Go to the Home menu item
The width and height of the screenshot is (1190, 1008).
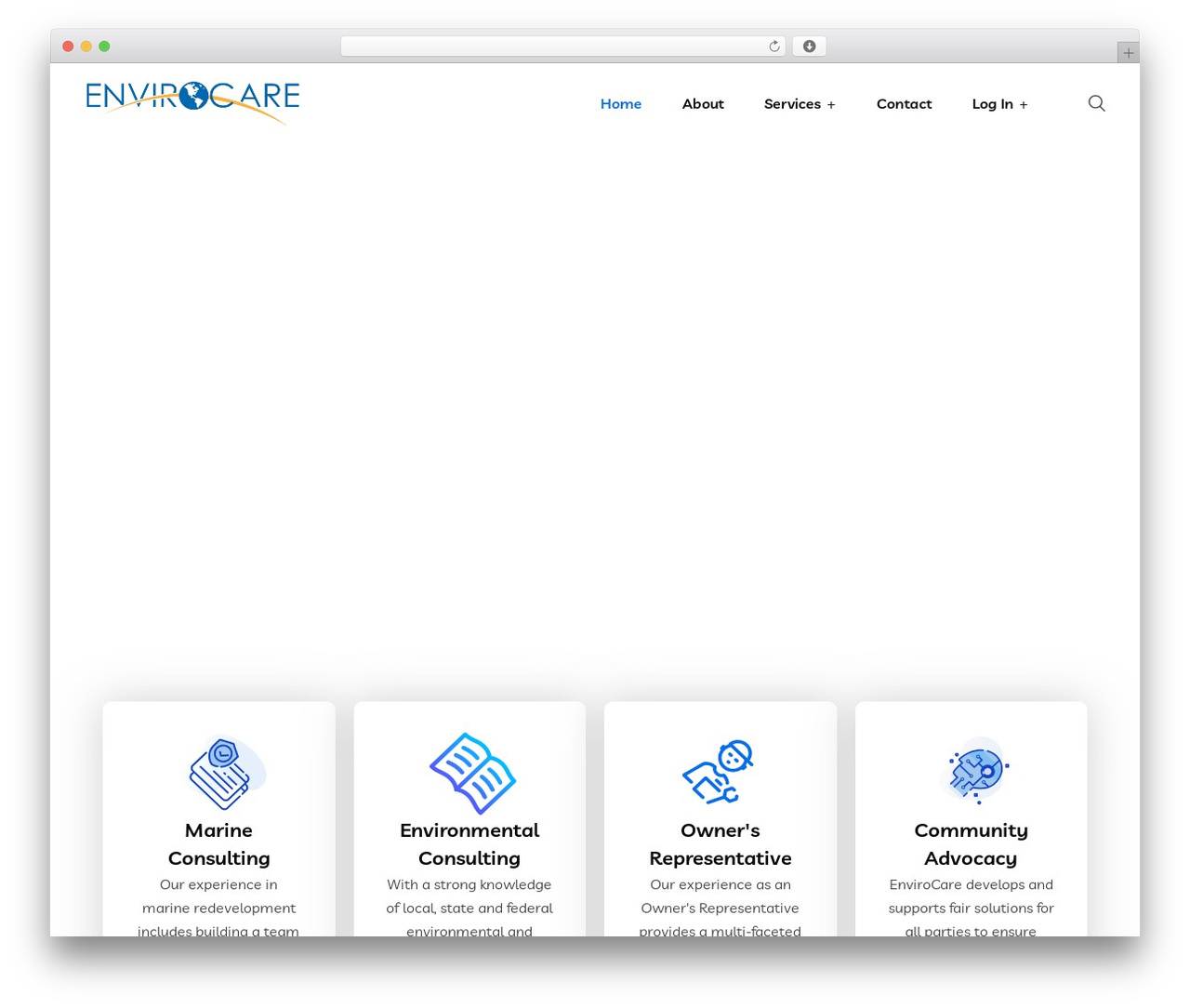pyautogui.click(x=621, y=104)
